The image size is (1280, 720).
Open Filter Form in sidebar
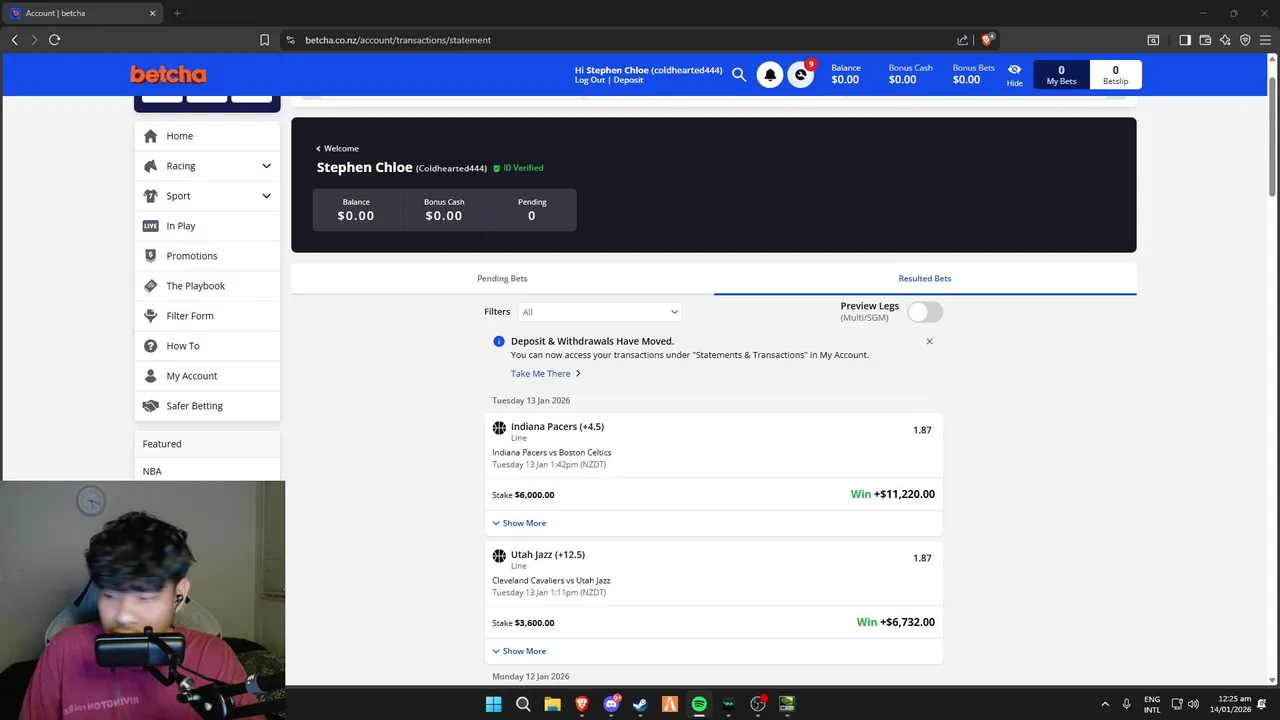coord(207,316)
